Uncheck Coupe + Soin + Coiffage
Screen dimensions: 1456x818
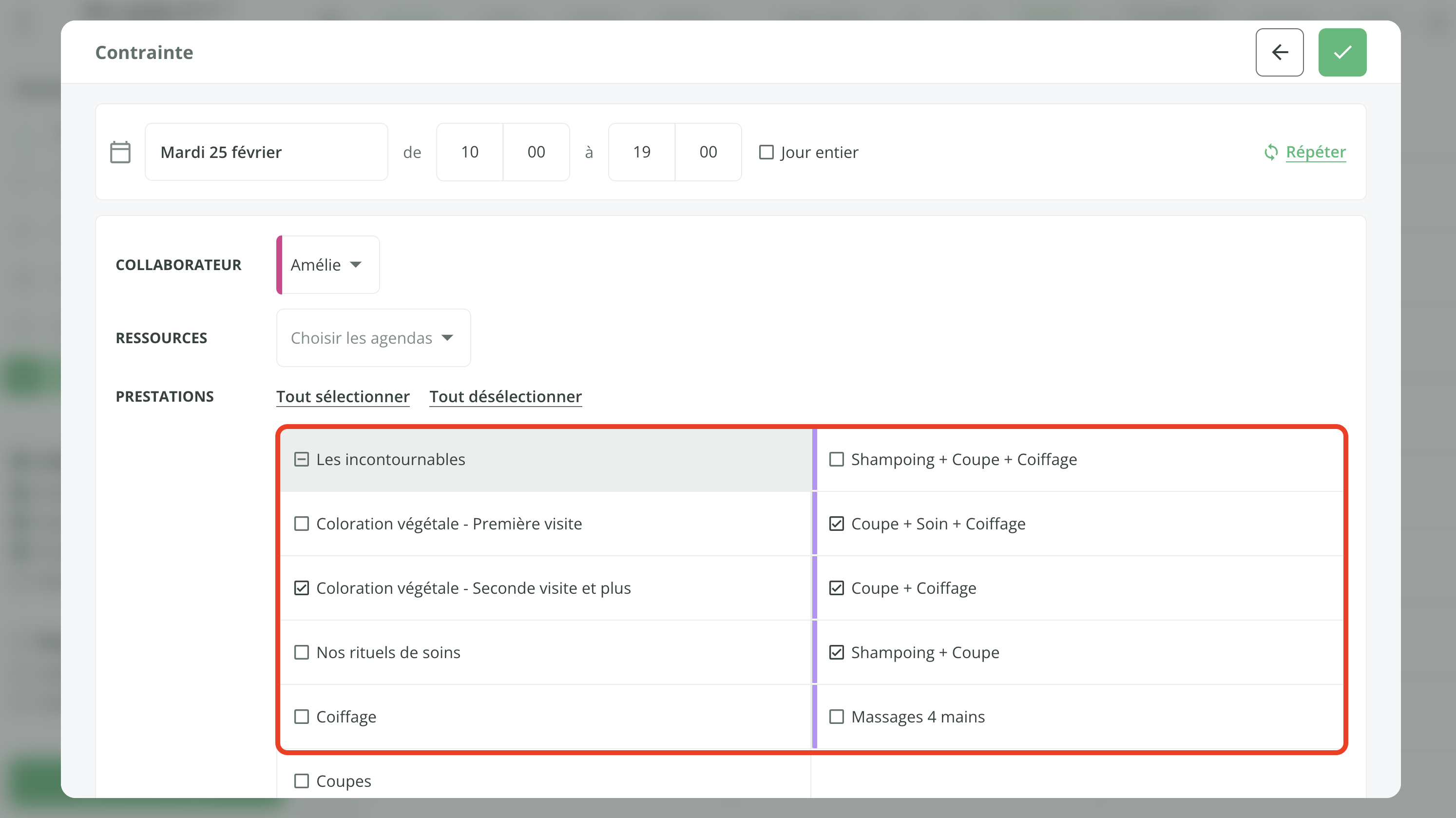click(x=837, y=524)
